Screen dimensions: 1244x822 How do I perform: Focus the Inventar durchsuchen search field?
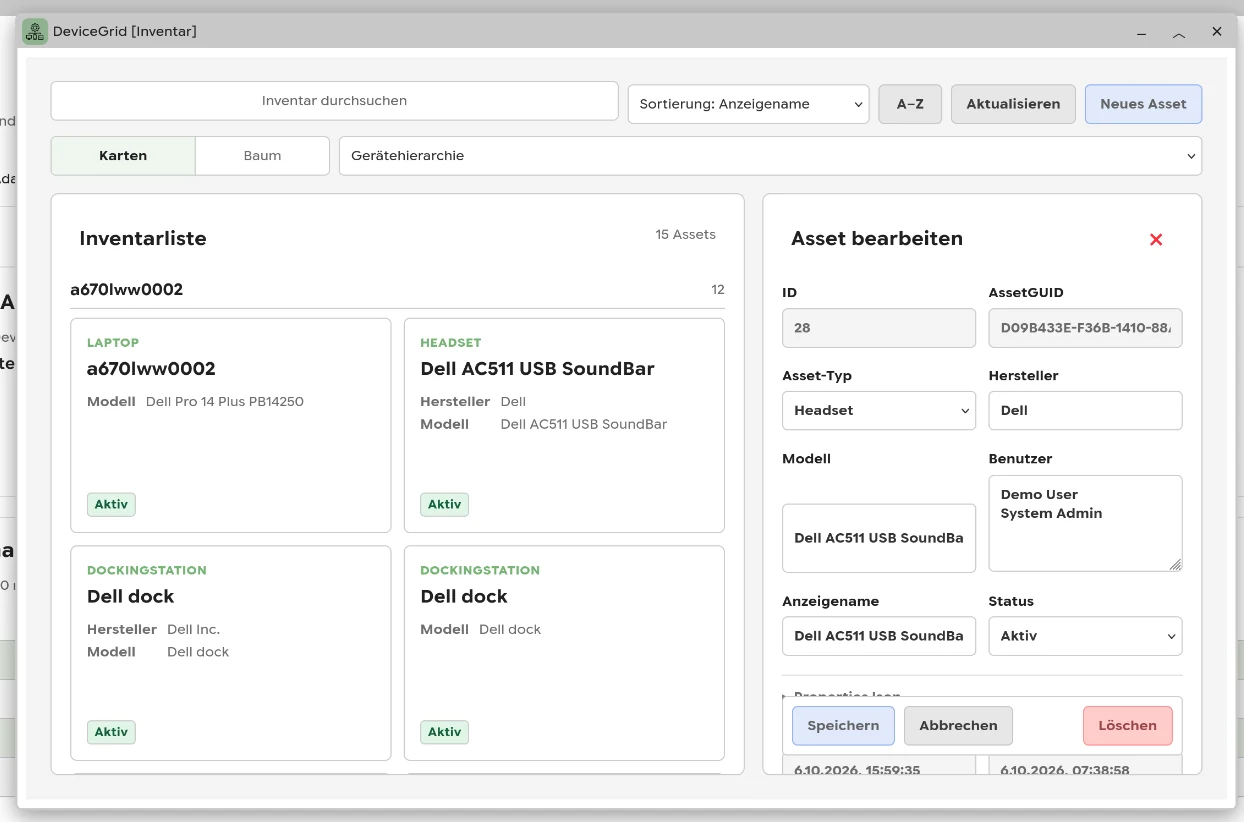(x=334, y=101)
